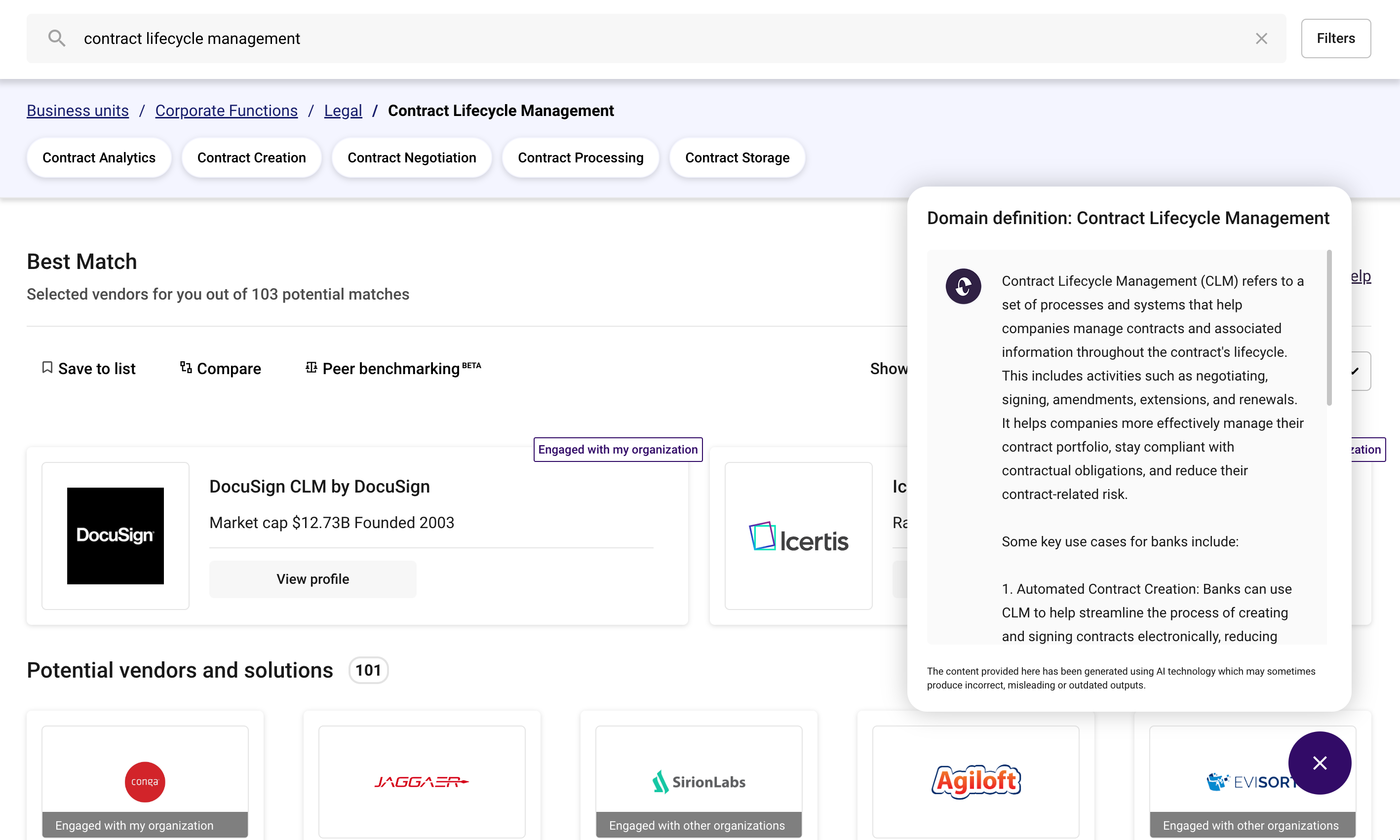Click the bookmark icon beside Save to list

(x=47, y=368)
